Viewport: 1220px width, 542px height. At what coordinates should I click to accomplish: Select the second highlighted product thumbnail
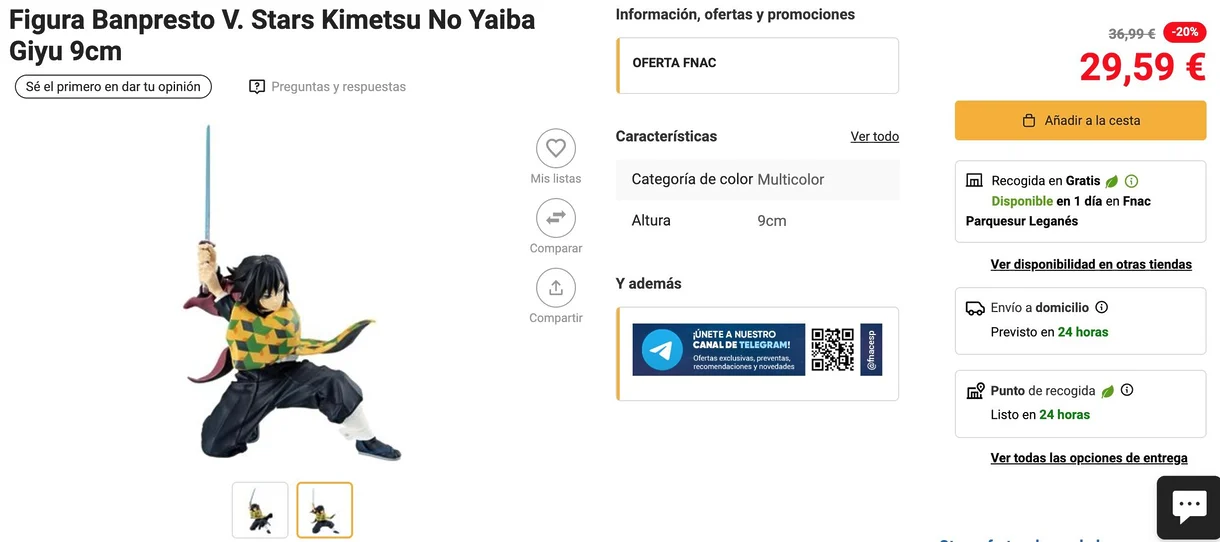(x=325, y=510)
